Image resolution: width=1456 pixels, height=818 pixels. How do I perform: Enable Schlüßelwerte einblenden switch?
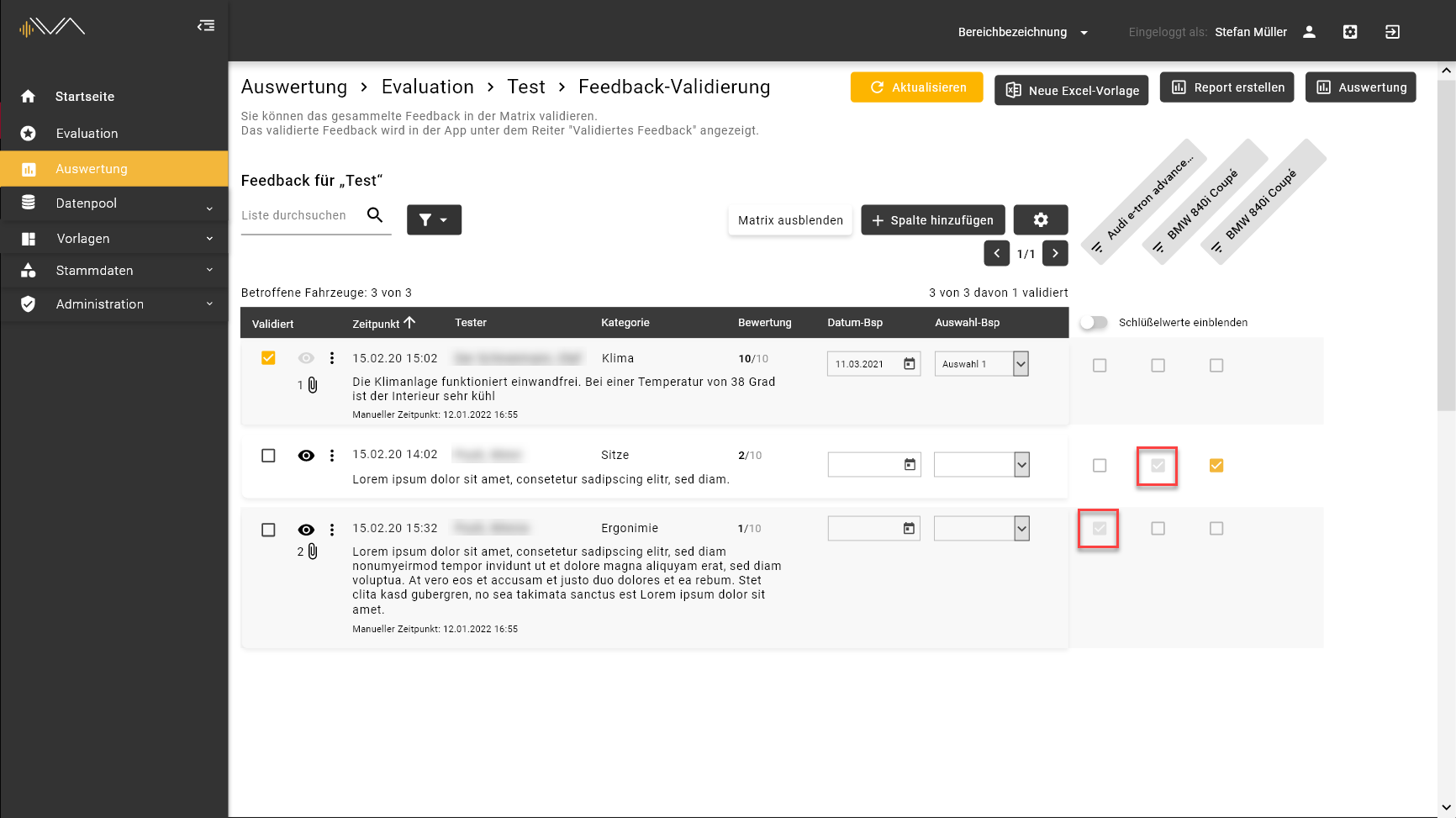click(x=1094, y=323)
